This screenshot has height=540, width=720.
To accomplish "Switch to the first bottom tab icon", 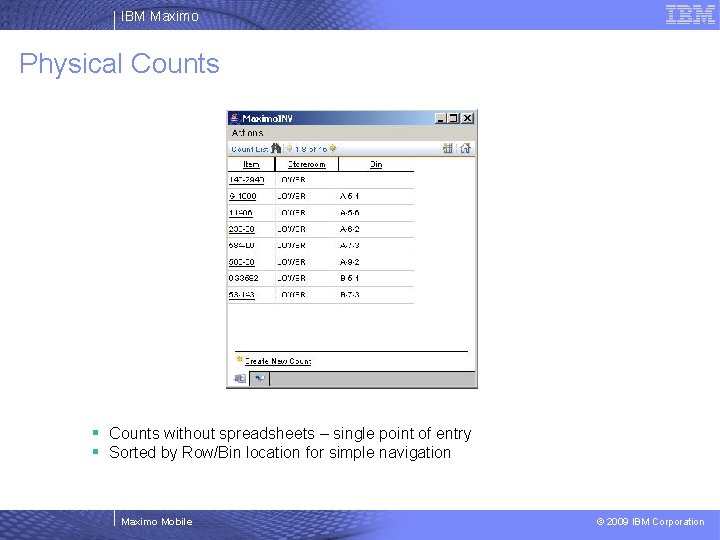I will click(x=239, y=379).
